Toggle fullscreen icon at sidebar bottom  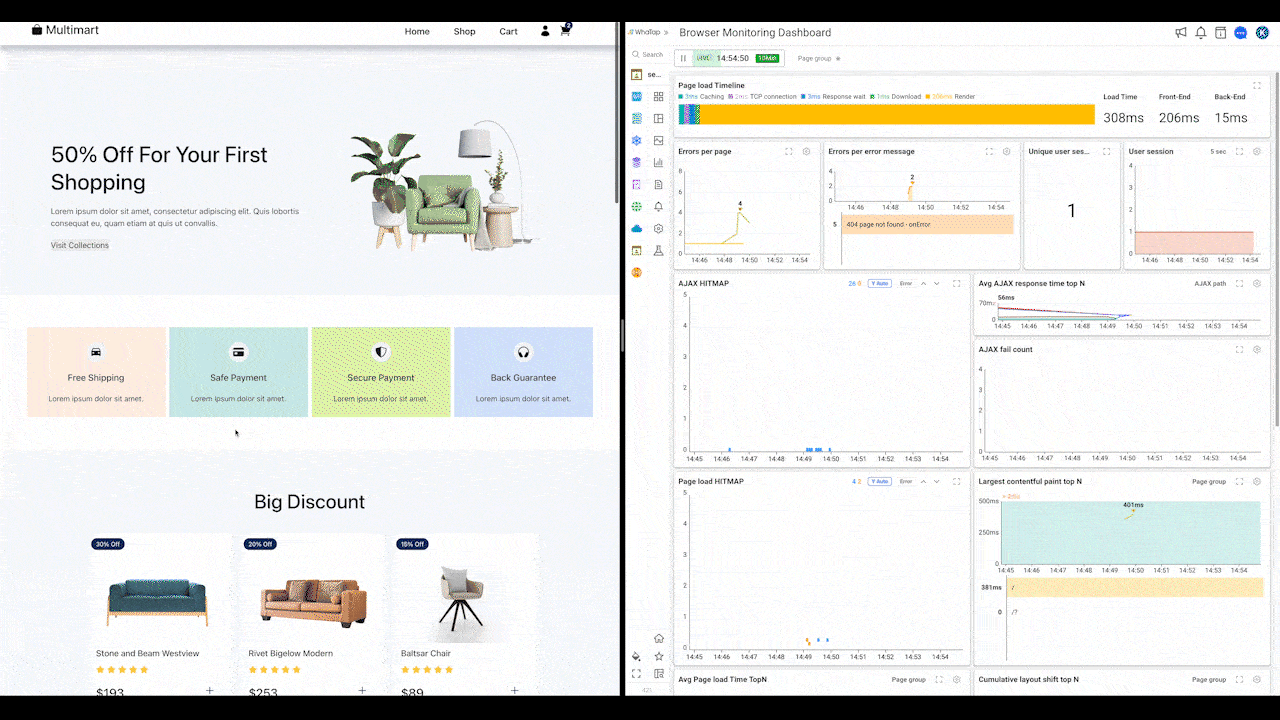click(x=636, y=674)
